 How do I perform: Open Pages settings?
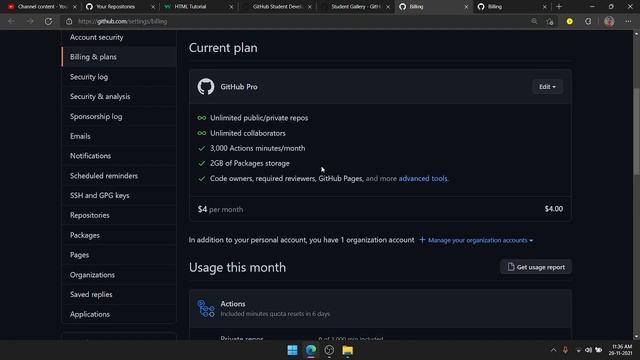(79, 255)
